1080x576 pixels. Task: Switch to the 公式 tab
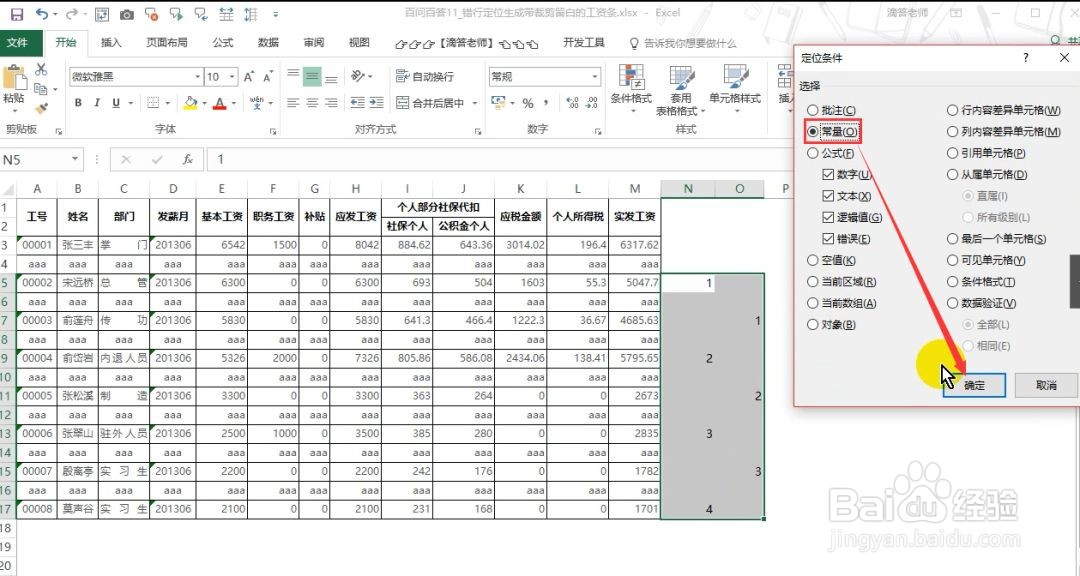tap(222, 43)
